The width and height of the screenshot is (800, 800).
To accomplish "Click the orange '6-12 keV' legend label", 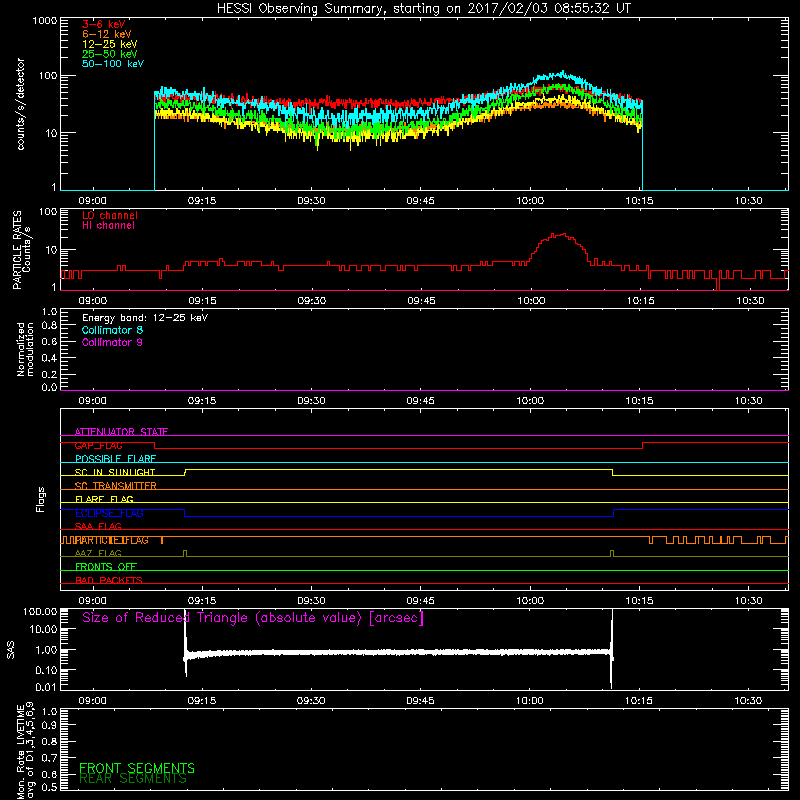I will tap(107, 34).
